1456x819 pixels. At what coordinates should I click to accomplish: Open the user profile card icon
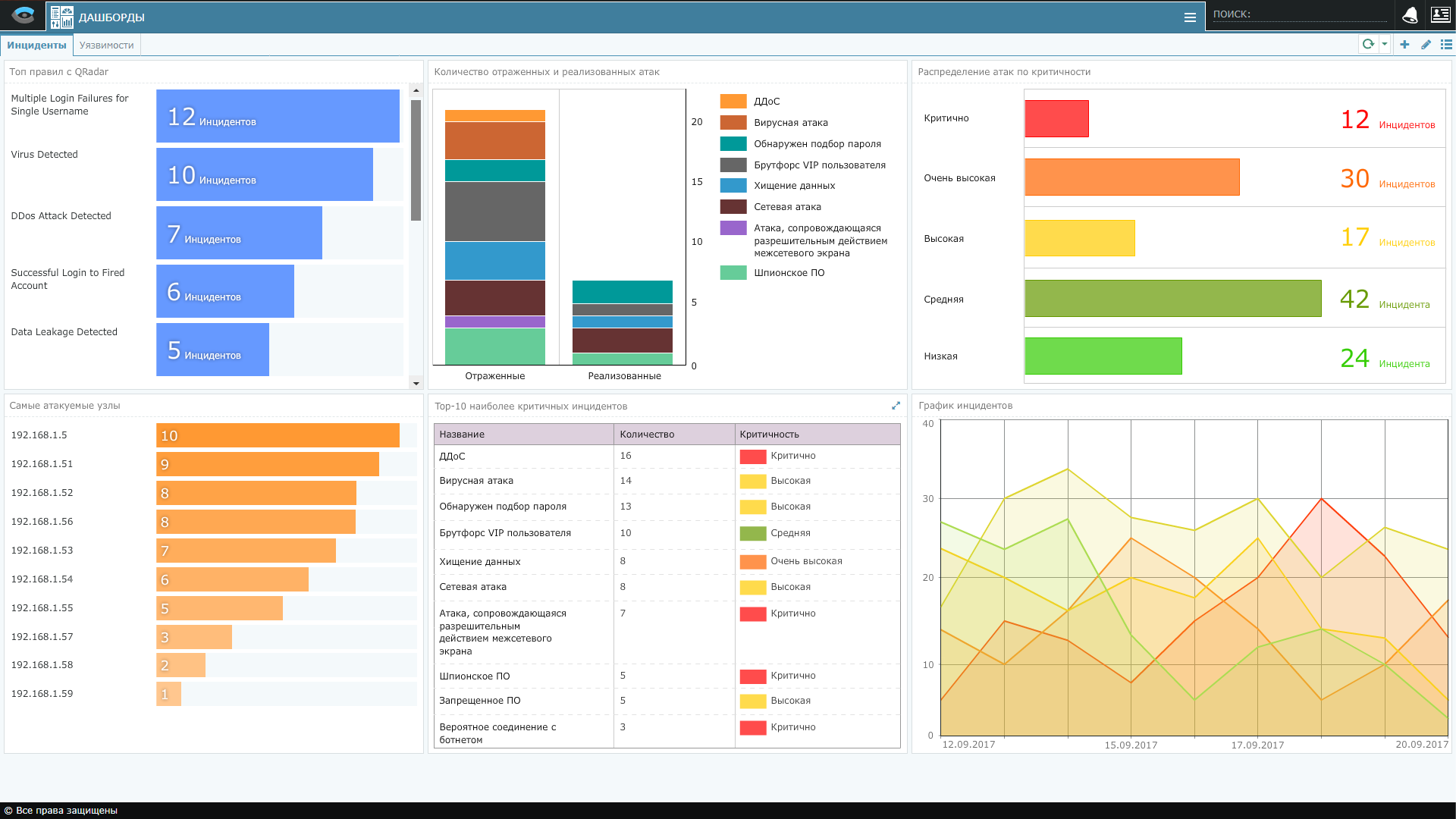1440,15
